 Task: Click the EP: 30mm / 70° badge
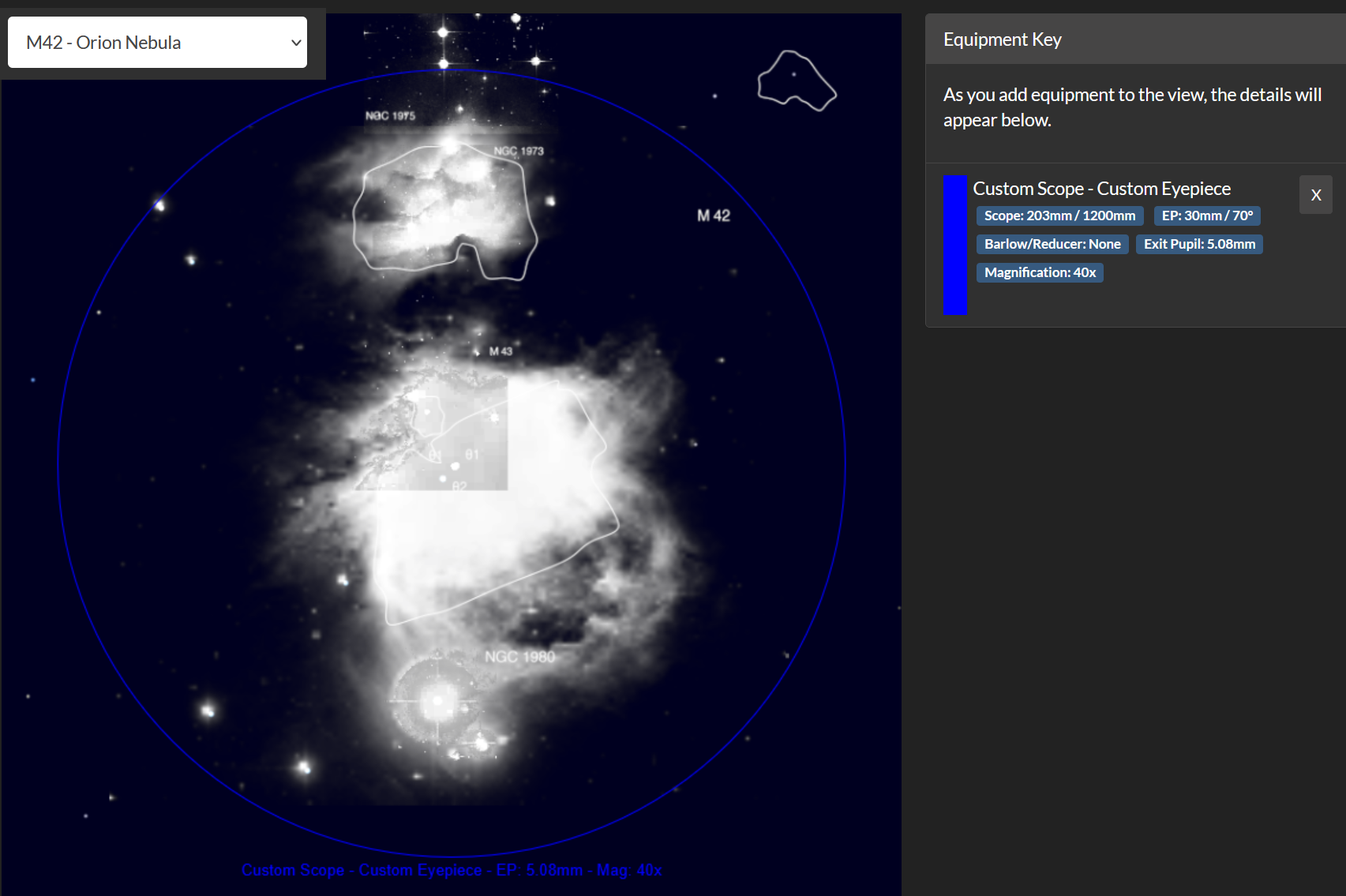coord(1207,216)
